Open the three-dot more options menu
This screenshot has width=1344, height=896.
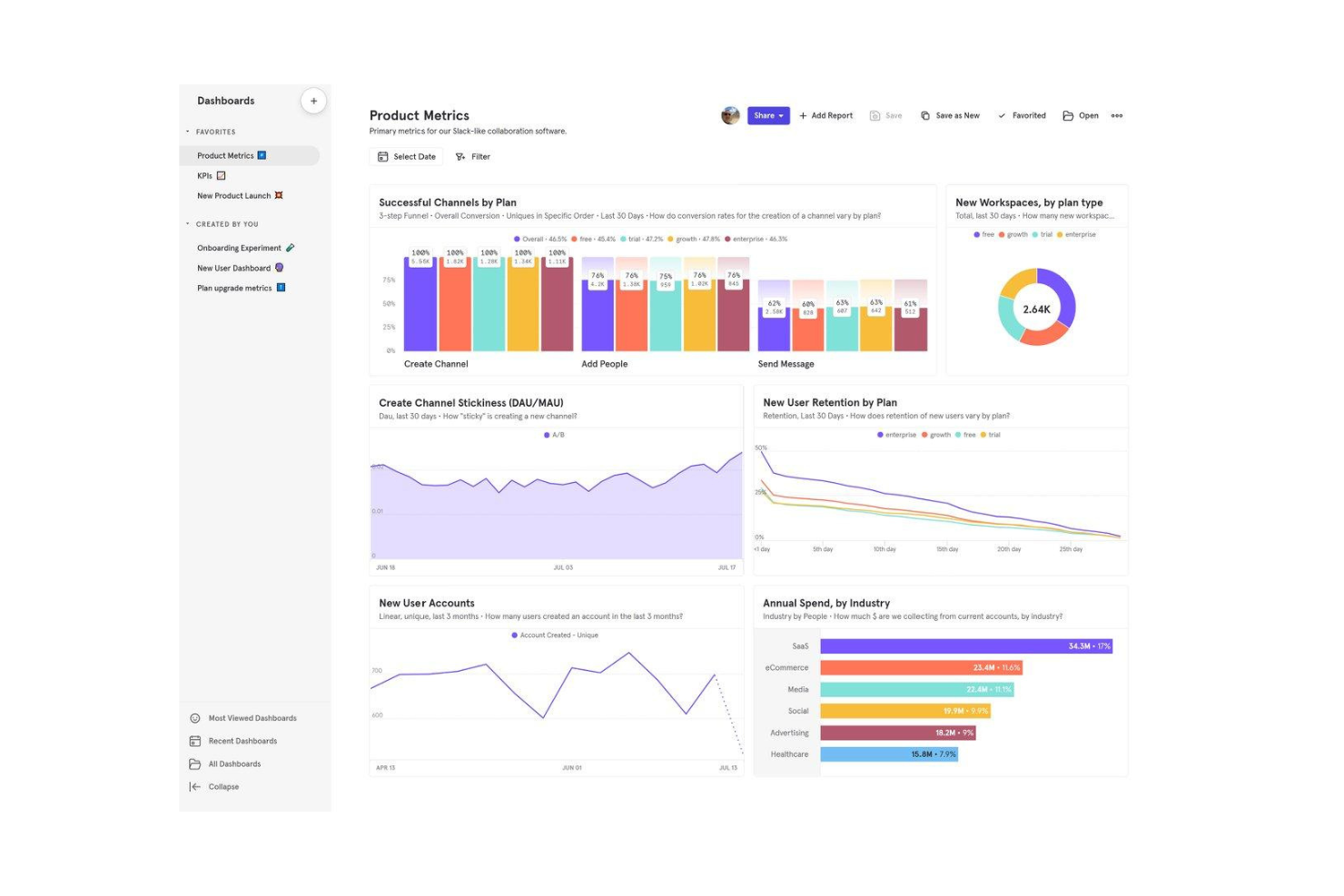pyautogui.click(x=1117, y=116)
